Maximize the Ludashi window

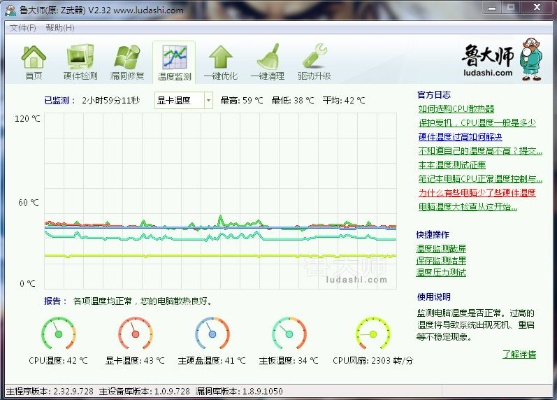point(511,8)
